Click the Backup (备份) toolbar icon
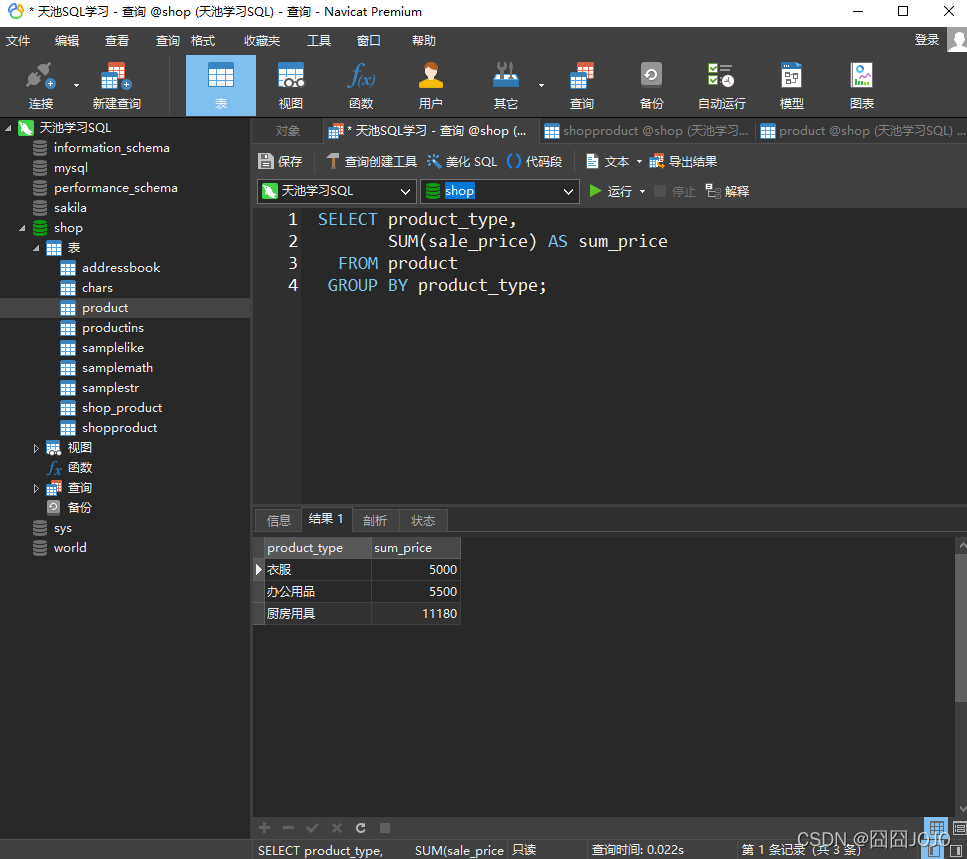 pos(651,85)
